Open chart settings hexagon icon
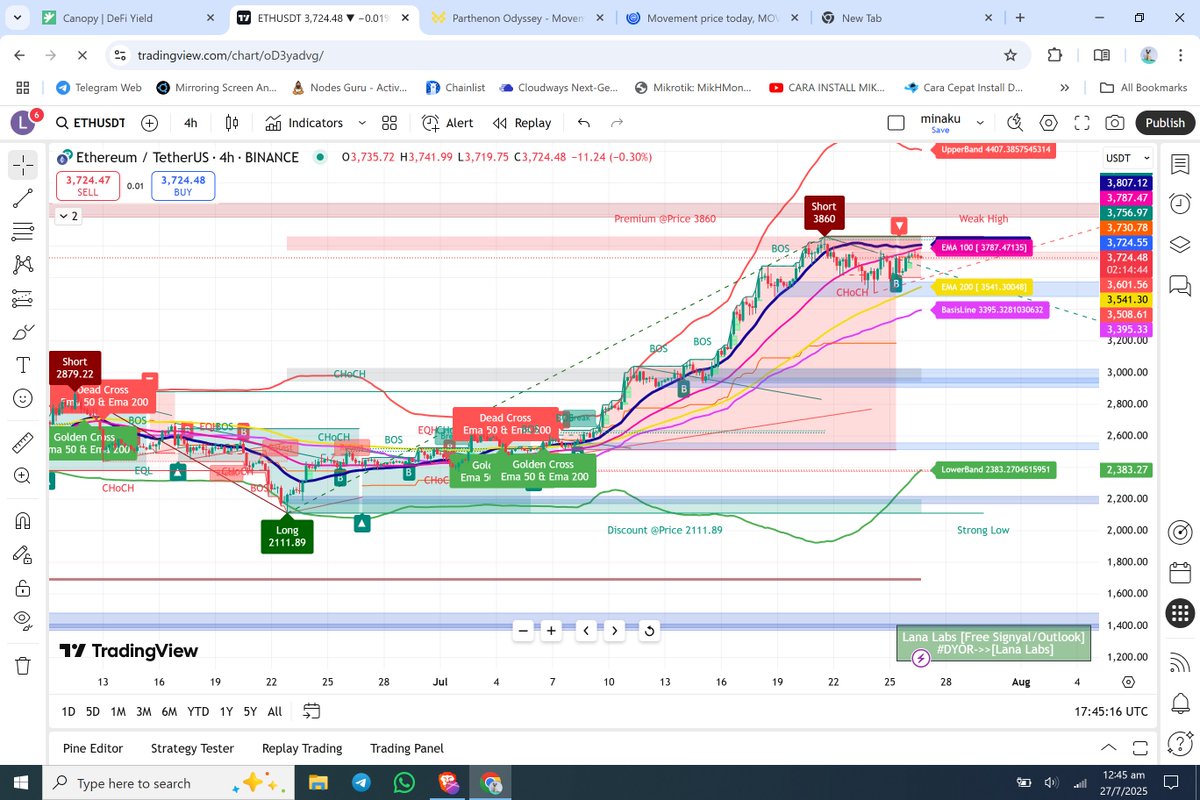The height and width of the screenshot is (800, 1200). [x=1048, y=123]
